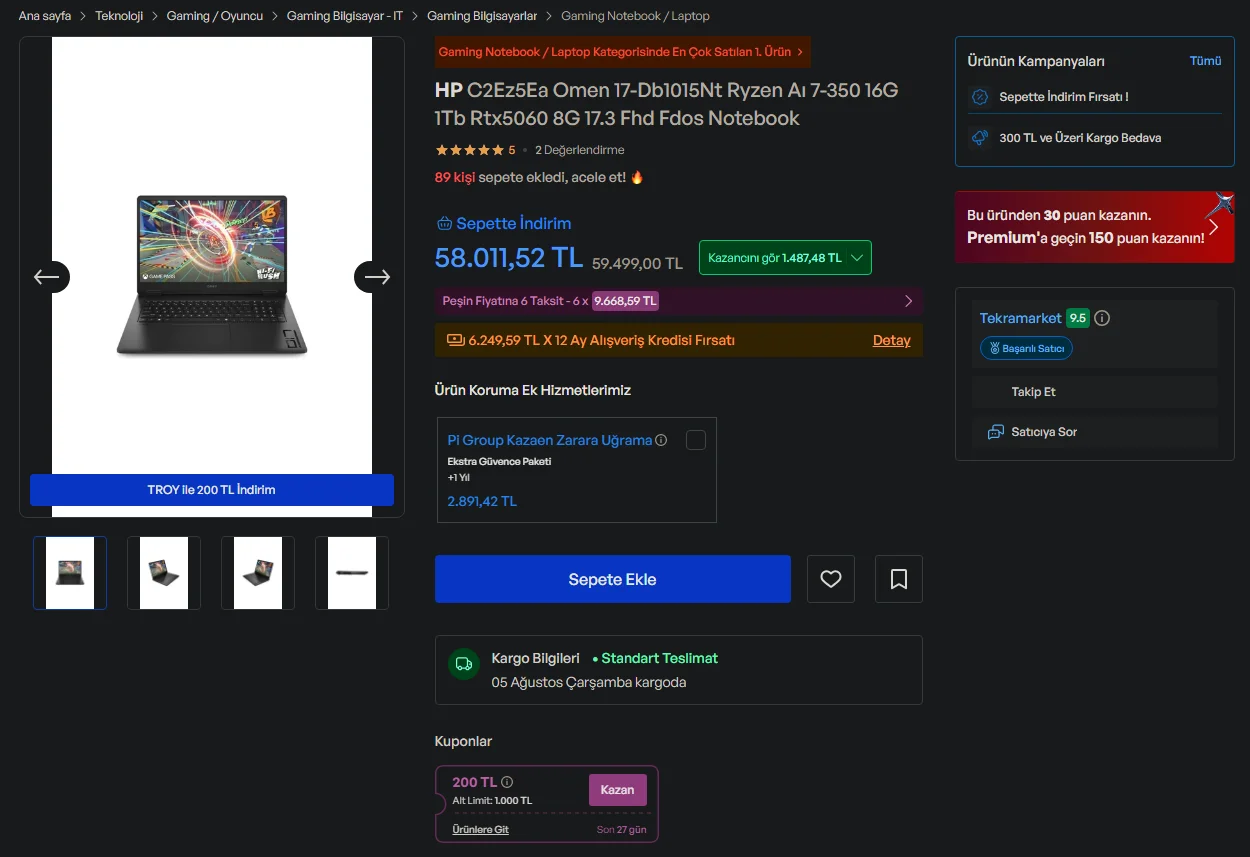Viewport: 1250px width, 857px height.
Task: Select the first front-view laptop thumbnail
Action: pos(70,573)
